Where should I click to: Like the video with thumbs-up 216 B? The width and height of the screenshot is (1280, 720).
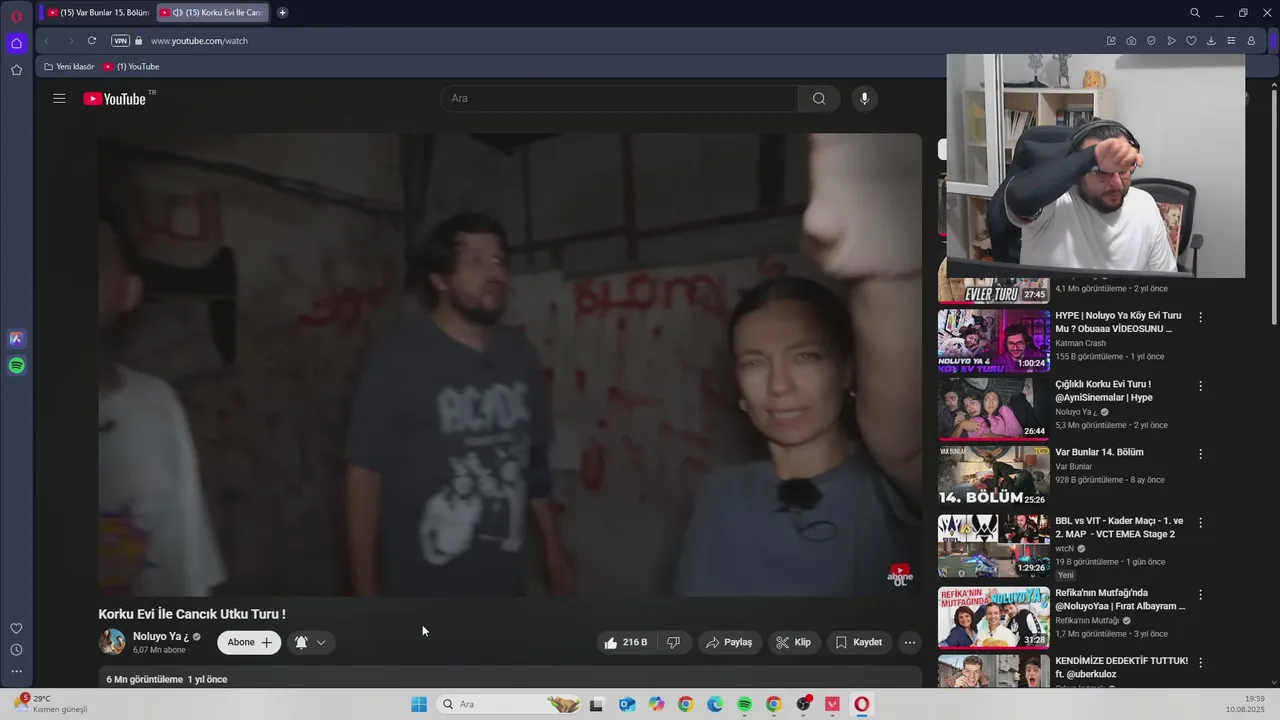626,642
